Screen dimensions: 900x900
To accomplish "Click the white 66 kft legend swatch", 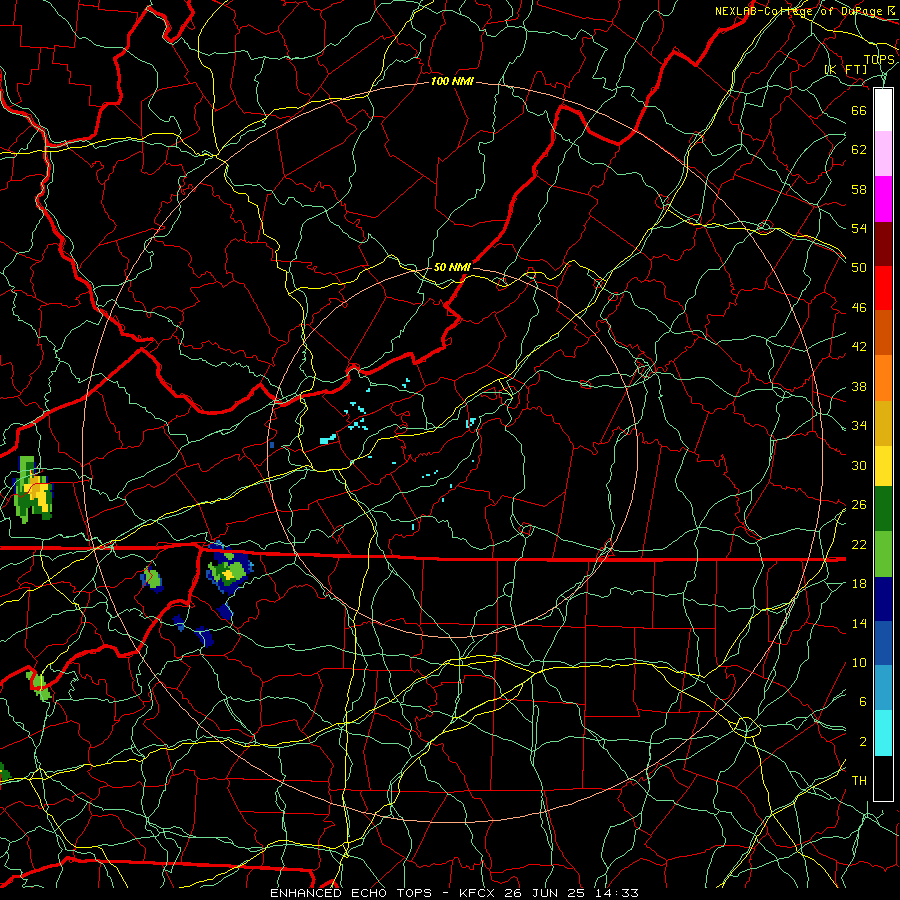I will pos(883,110).
